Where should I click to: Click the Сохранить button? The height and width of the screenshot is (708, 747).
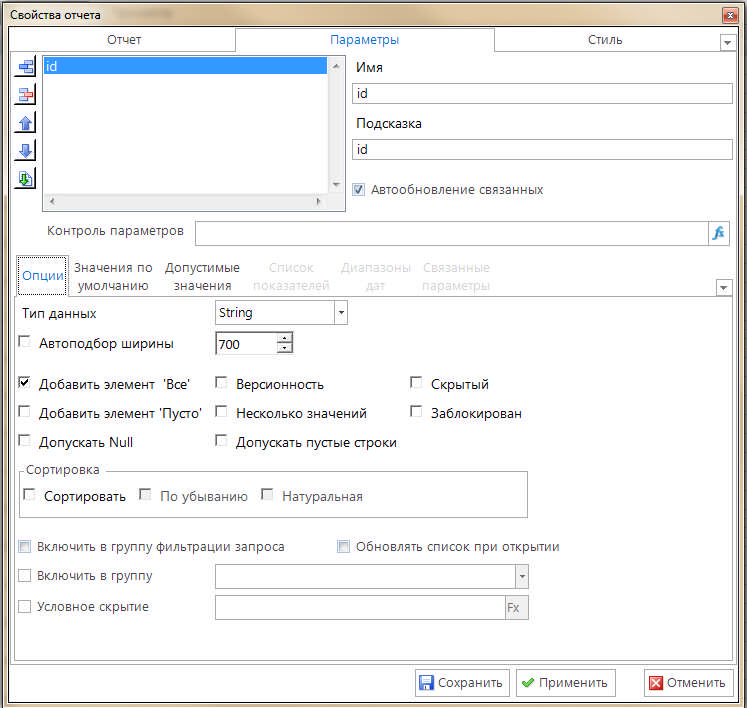[462, 683]
